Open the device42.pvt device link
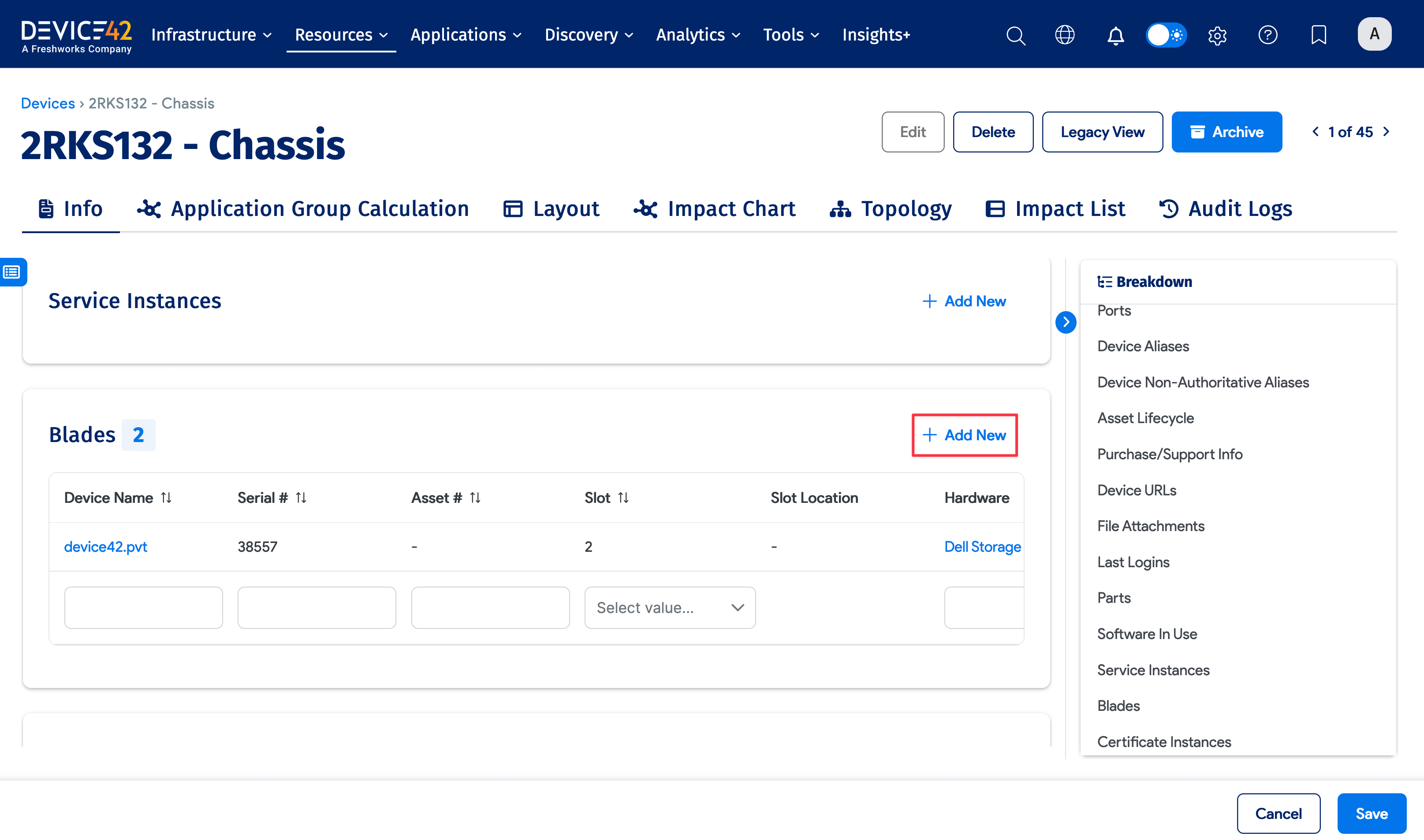 point(105,546)
